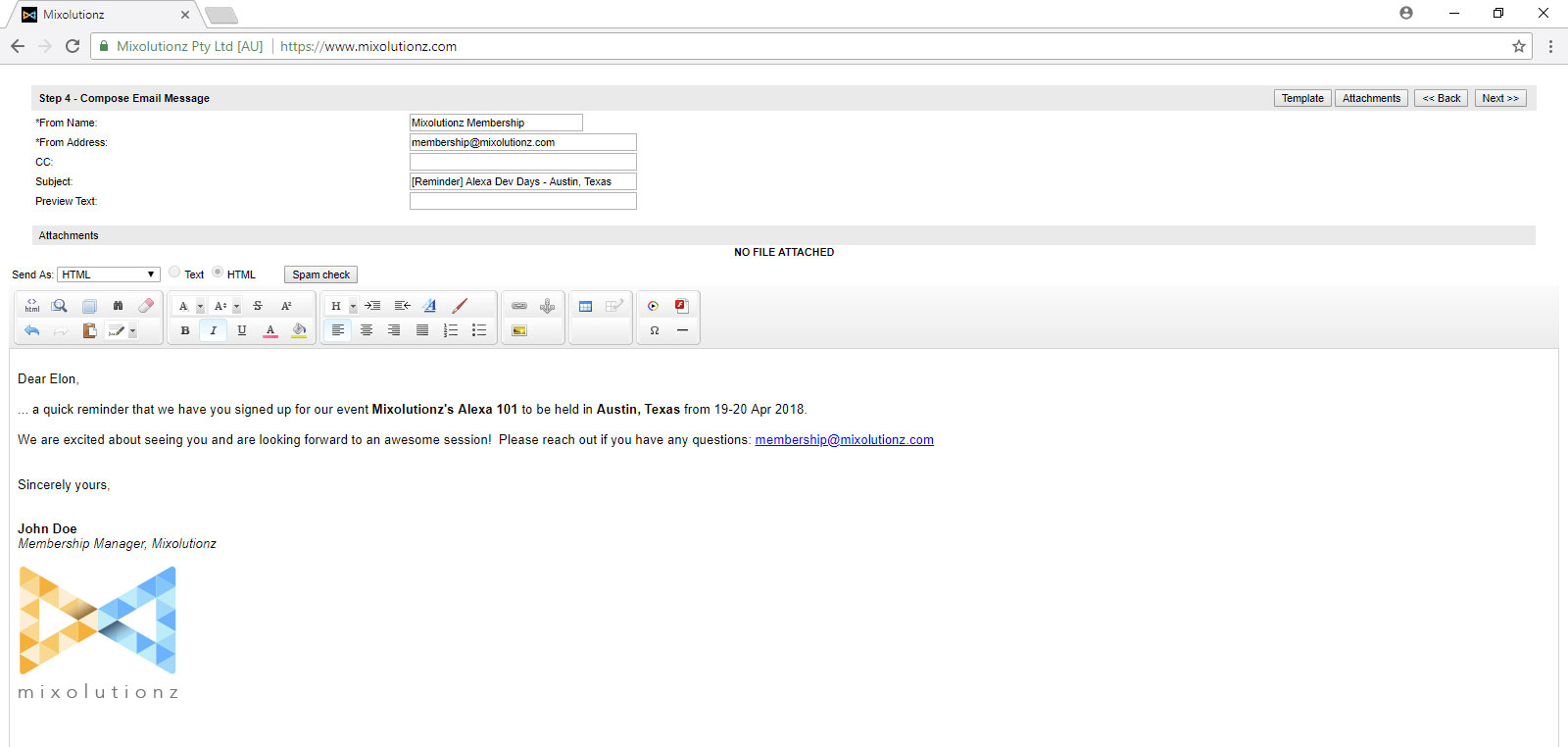Insert table icon

tap(586, 306)
